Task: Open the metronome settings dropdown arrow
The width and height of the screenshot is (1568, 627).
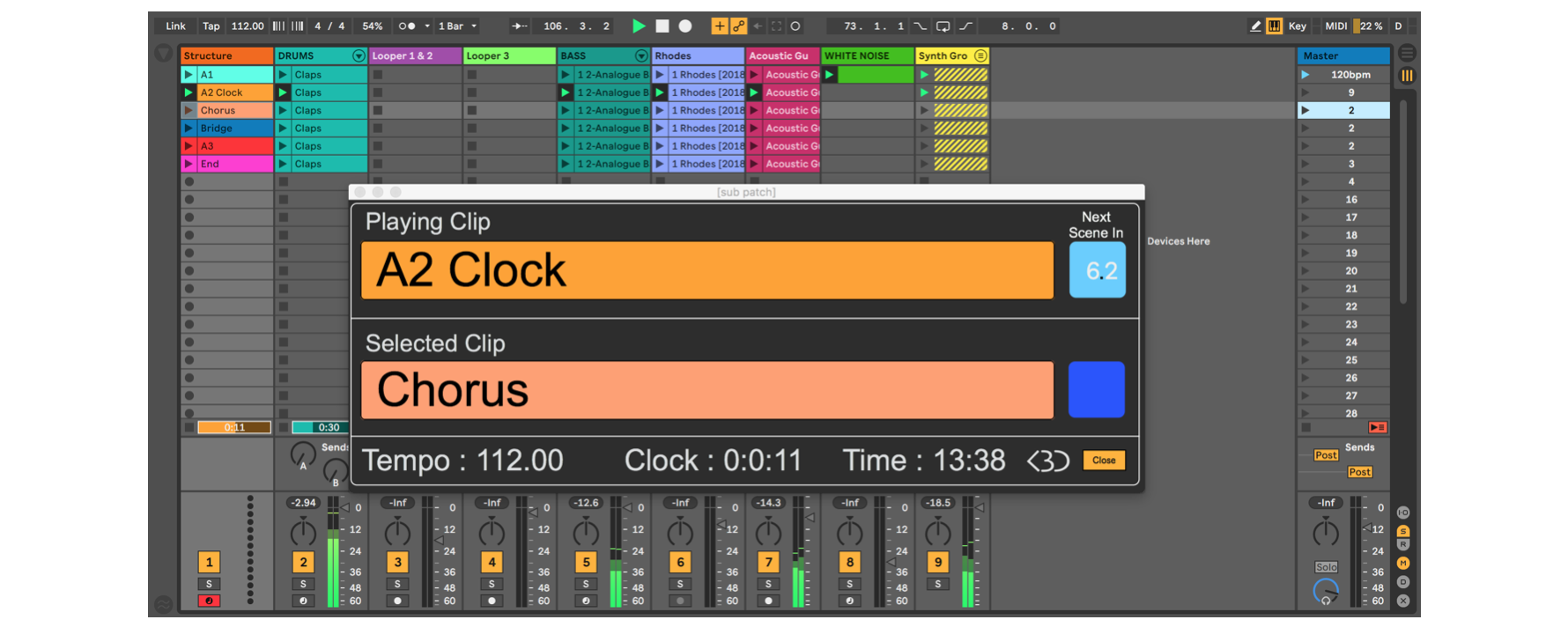Action: [x=427, y=26]
